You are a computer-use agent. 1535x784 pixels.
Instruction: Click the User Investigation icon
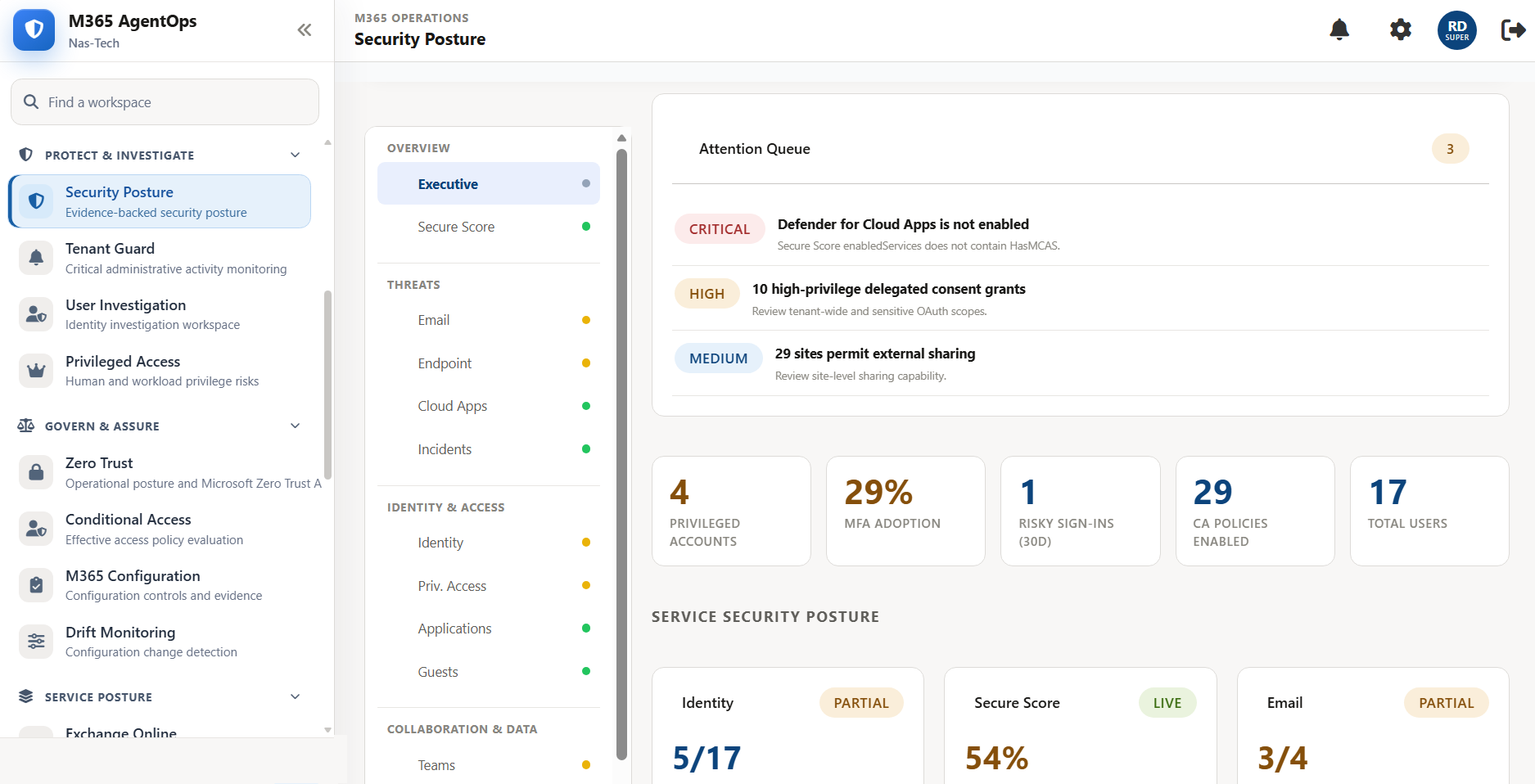pos(36,314)
